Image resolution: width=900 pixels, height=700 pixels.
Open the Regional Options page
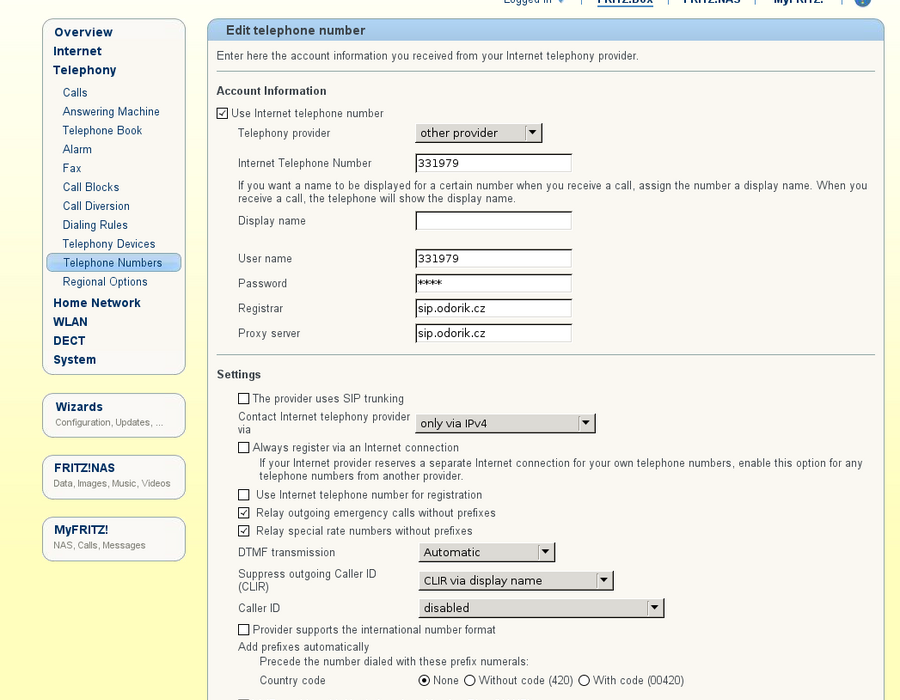tap(105, 282)
